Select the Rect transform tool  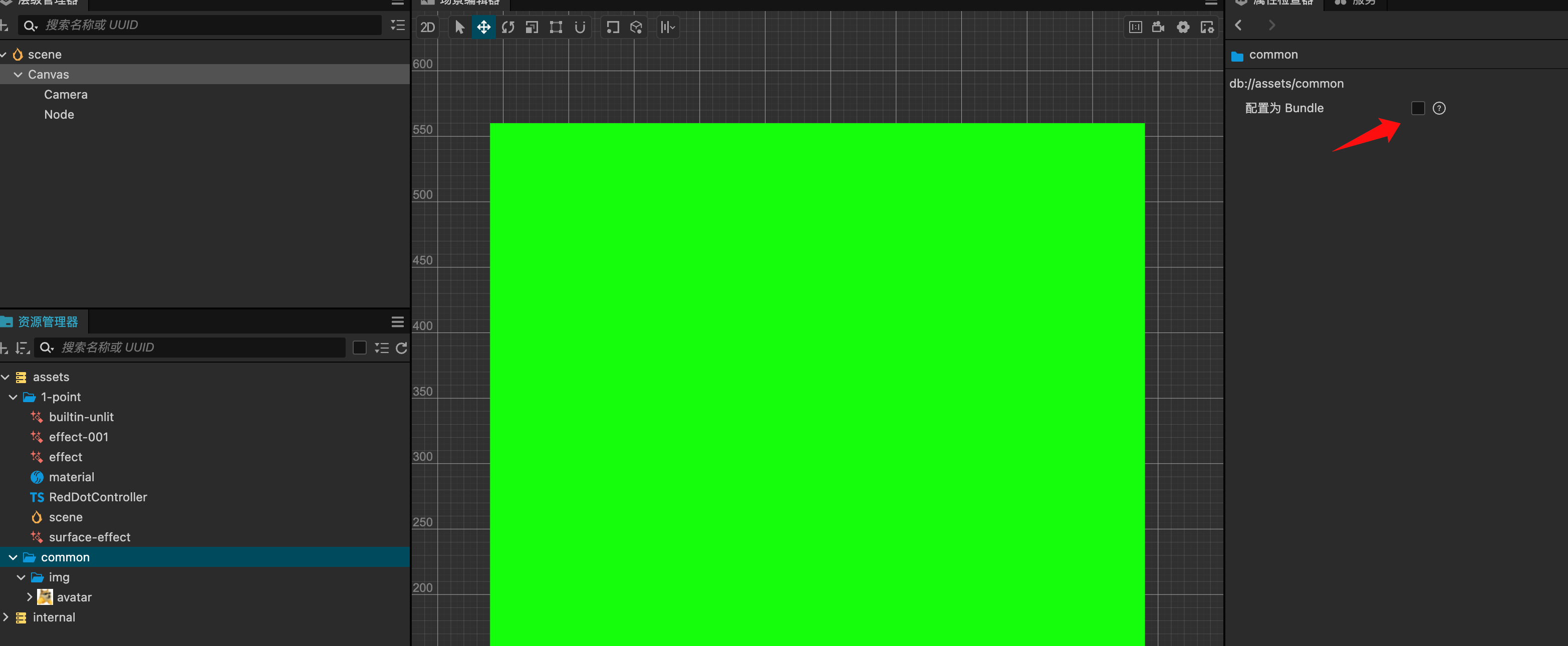point(556,27)
